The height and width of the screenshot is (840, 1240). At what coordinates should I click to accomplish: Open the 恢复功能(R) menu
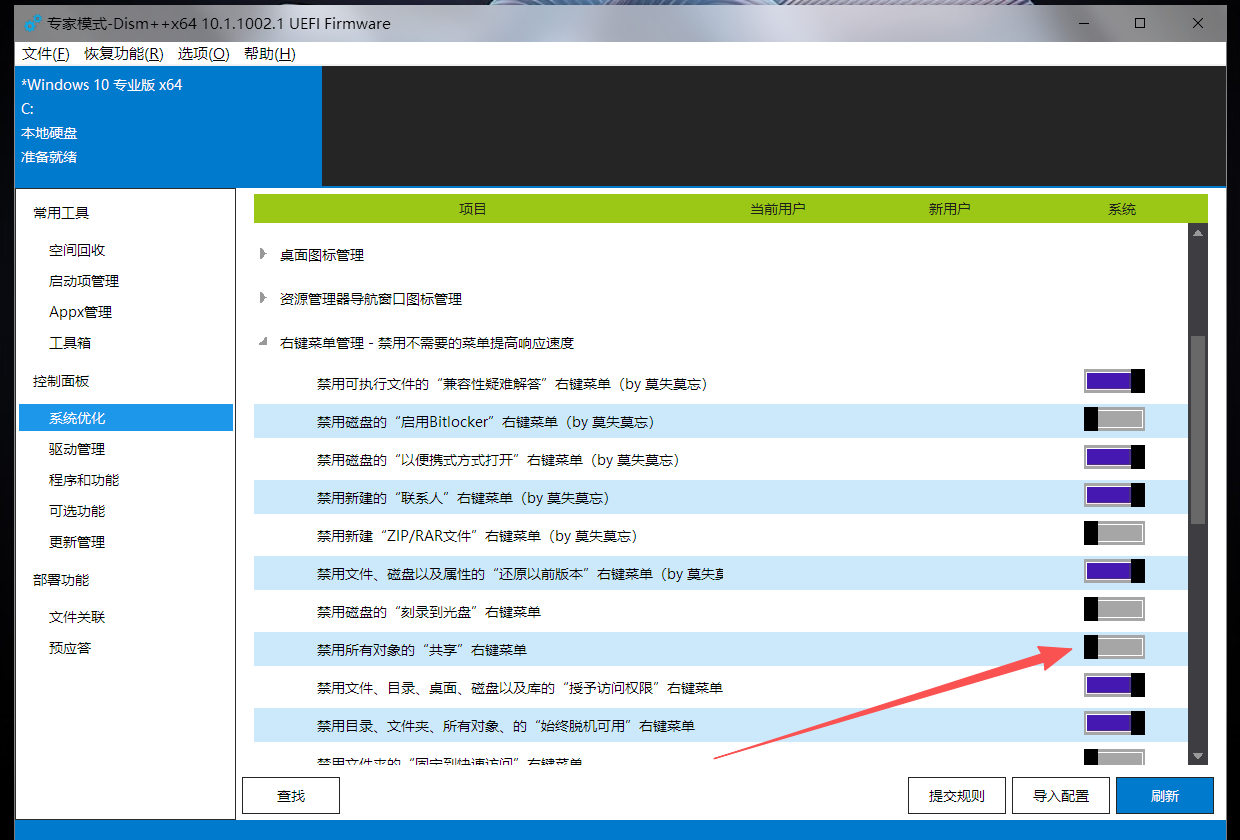click(123, 53)
